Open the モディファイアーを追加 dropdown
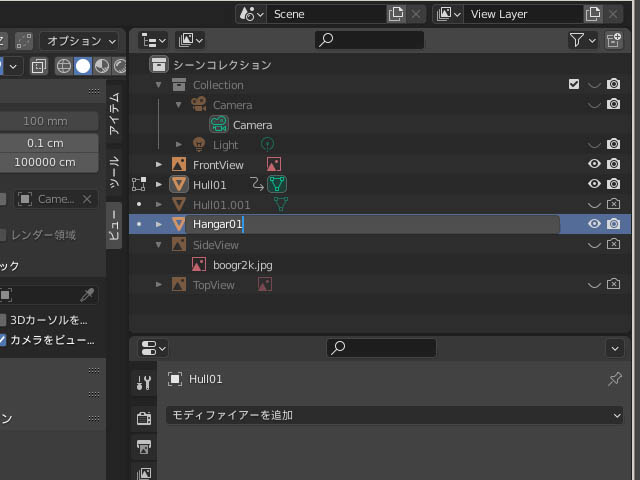Screen dimensions: 640x480 pos(394,416)
